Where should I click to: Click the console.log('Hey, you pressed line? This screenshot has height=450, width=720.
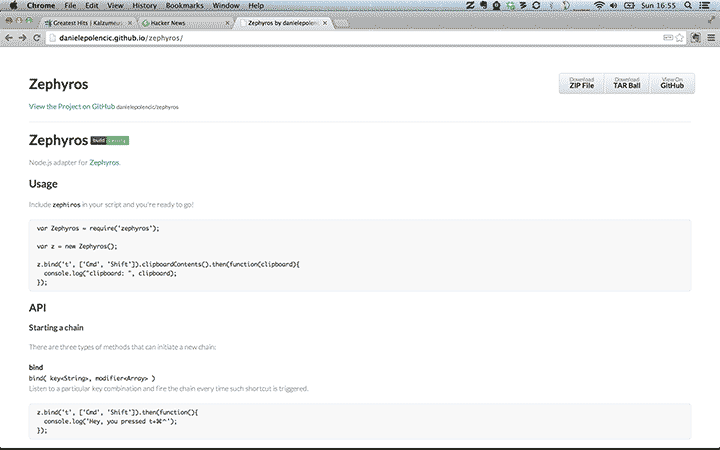[110, 421]
